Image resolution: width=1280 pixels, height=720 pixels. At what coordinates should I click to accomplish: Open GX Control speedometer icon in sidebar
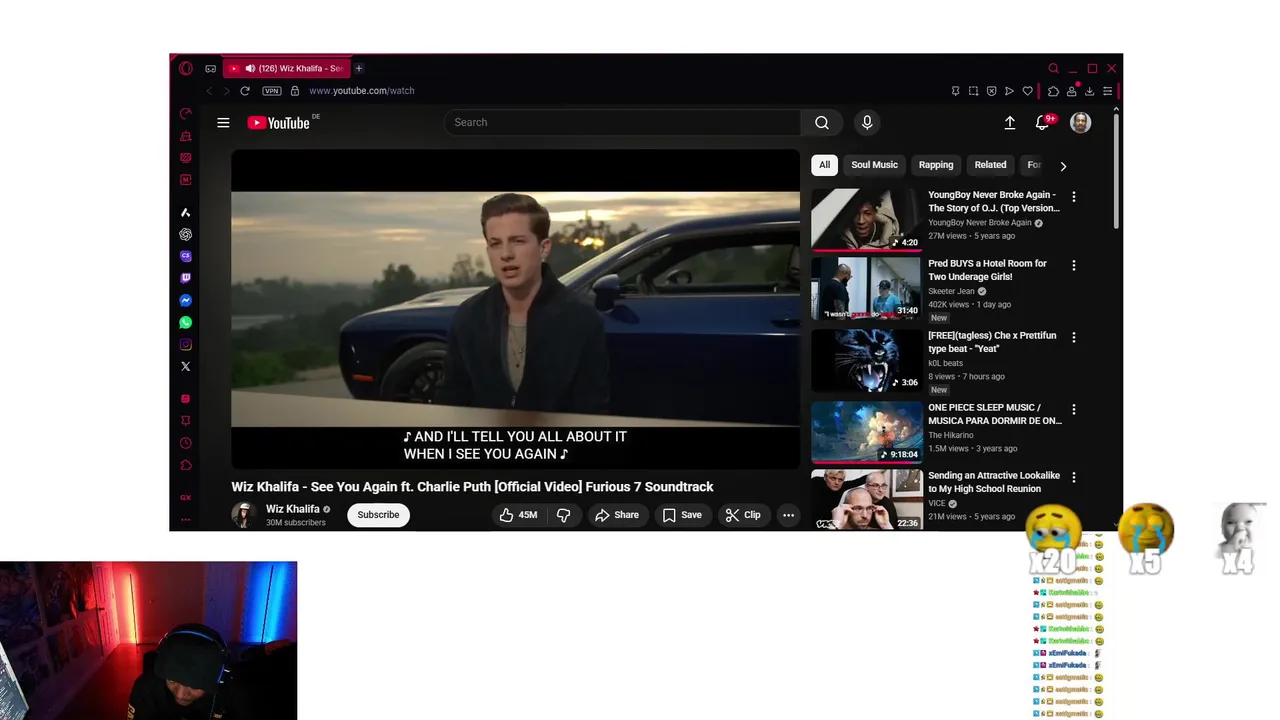185,114
